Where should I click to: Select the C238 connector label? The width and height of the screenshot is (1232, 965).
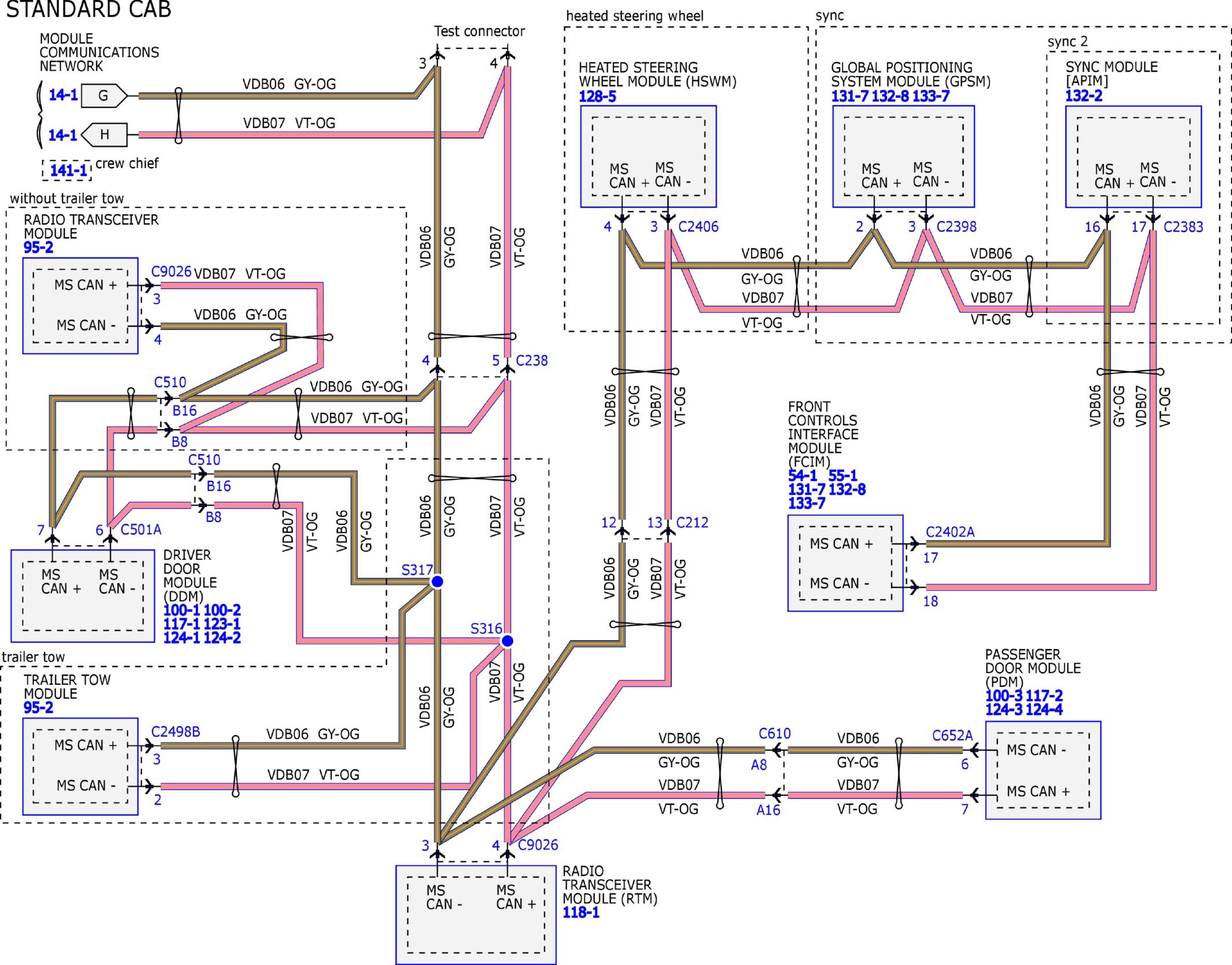(532, 360)
